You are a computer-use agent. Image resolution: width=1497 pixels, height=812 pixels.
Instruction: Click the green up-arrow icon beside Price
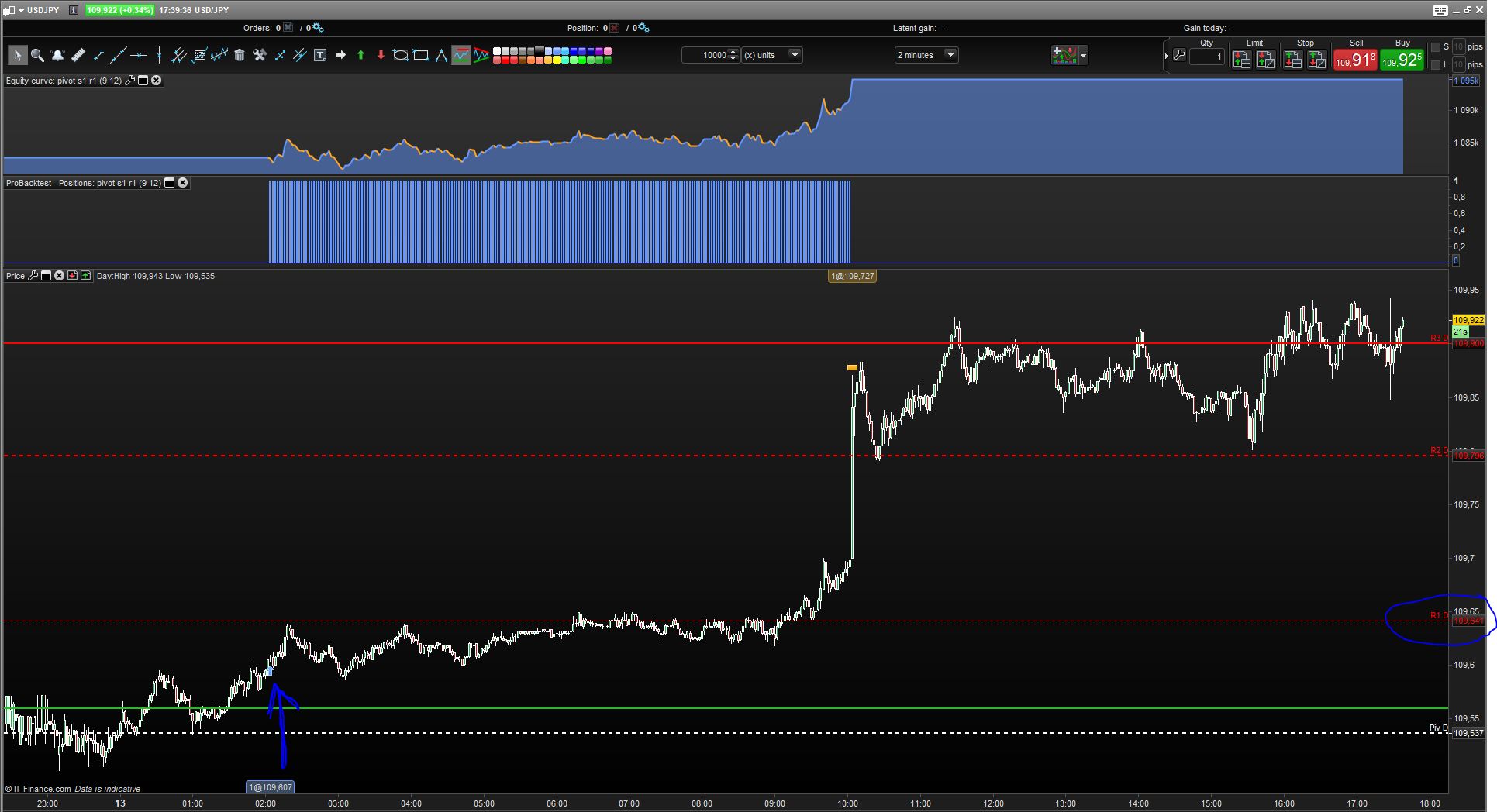[85, 276]
